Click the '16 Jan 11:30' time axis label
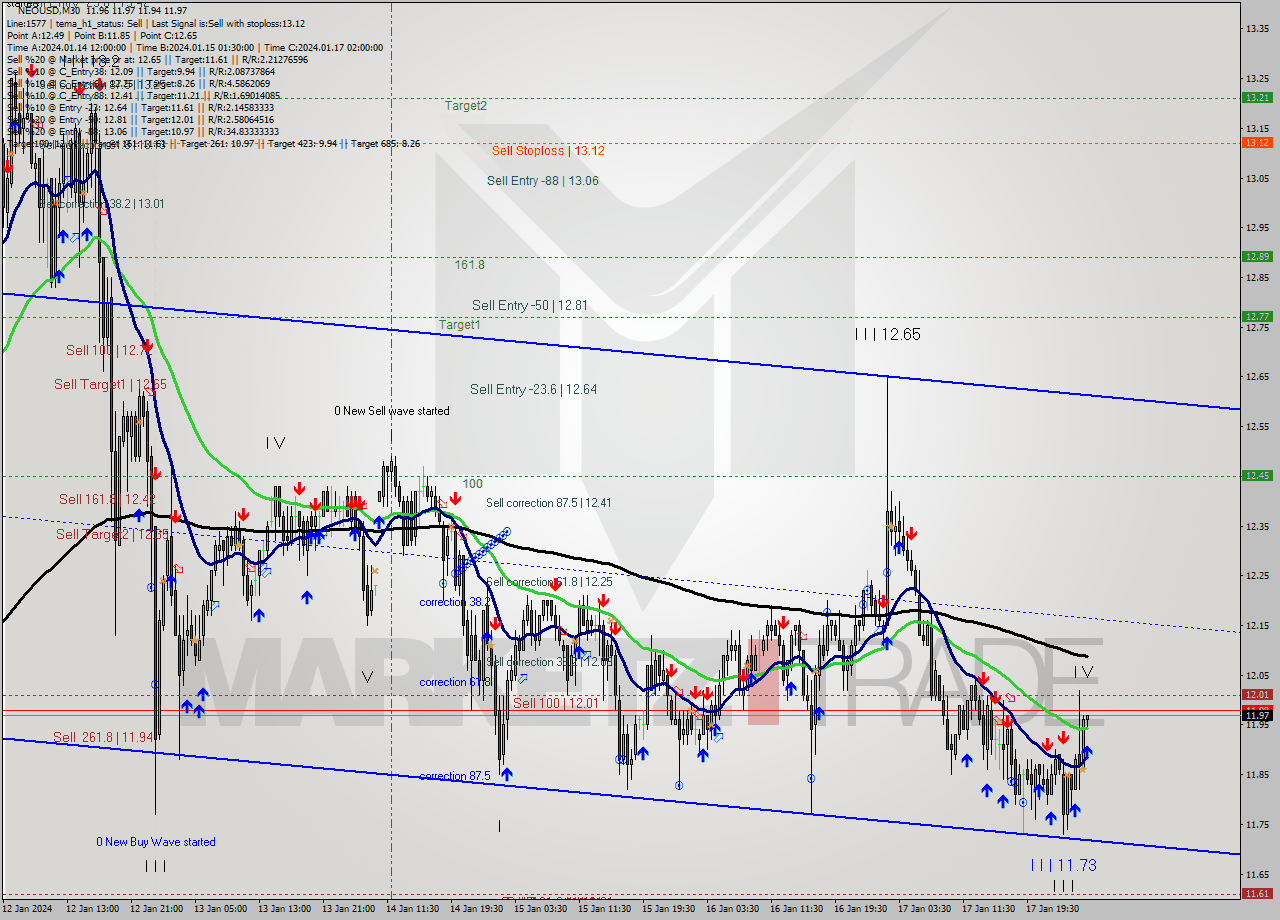The width and height of the screenshot is (1280, 920). coord(797,909)
